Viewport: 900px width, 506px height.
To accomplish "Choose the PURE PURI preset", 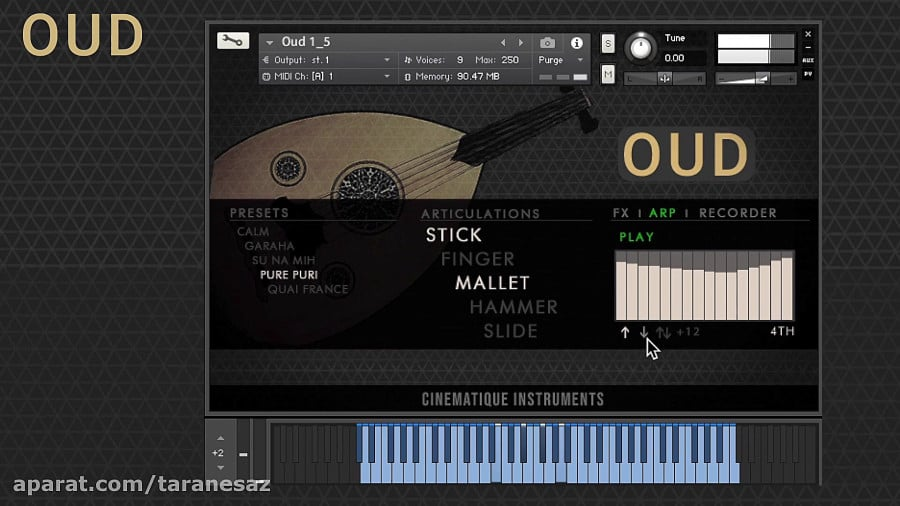I will tap(290, 274).
